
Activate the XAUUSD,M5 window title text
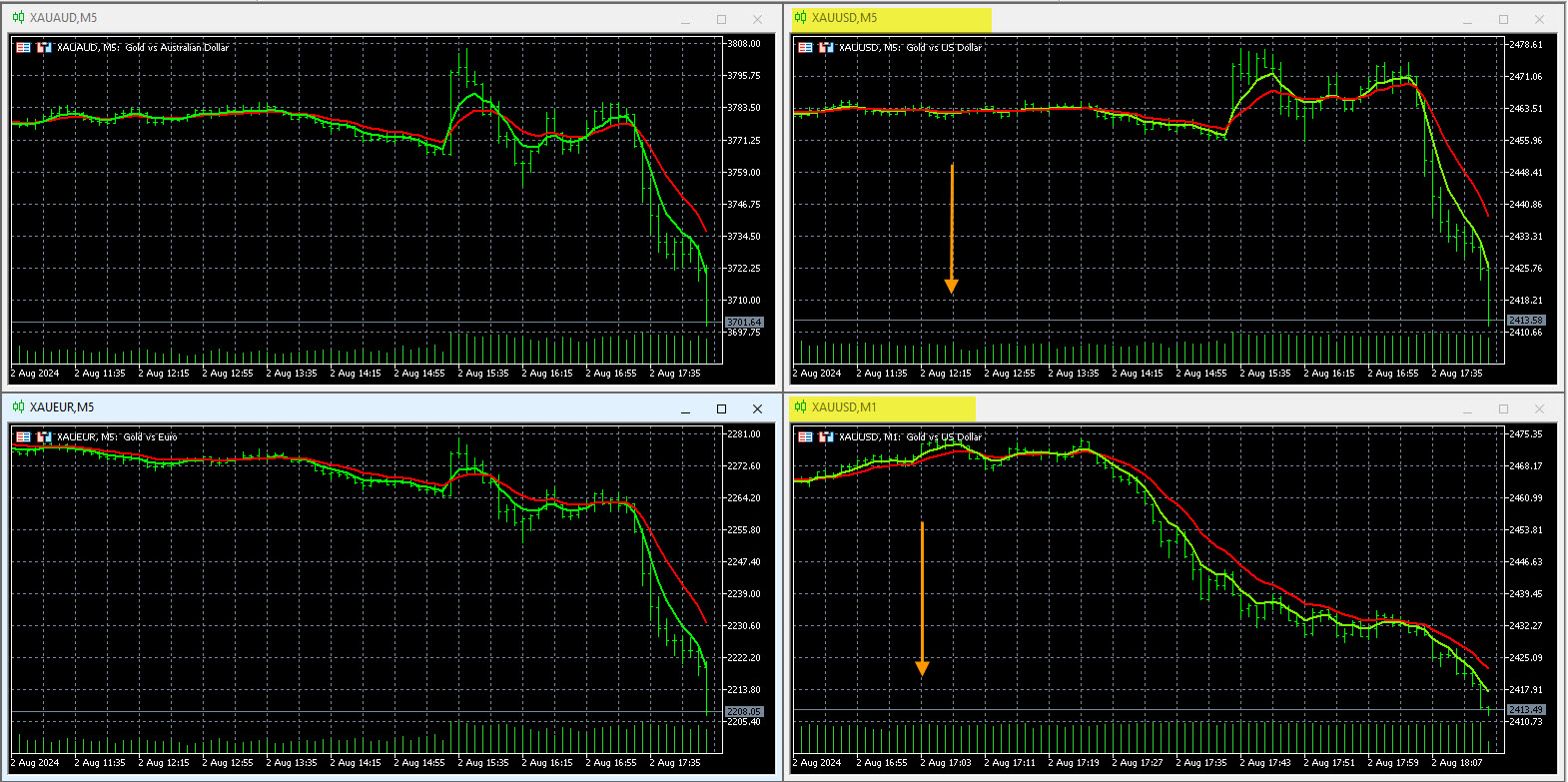tap(844, 17)
